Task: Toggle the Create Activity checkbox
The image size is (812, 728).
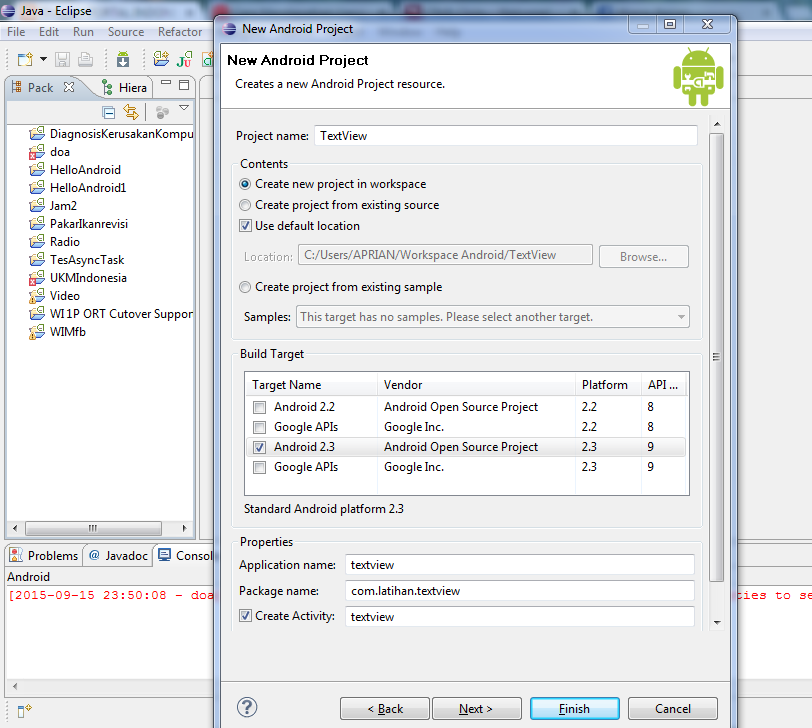Action: point(245,616)
